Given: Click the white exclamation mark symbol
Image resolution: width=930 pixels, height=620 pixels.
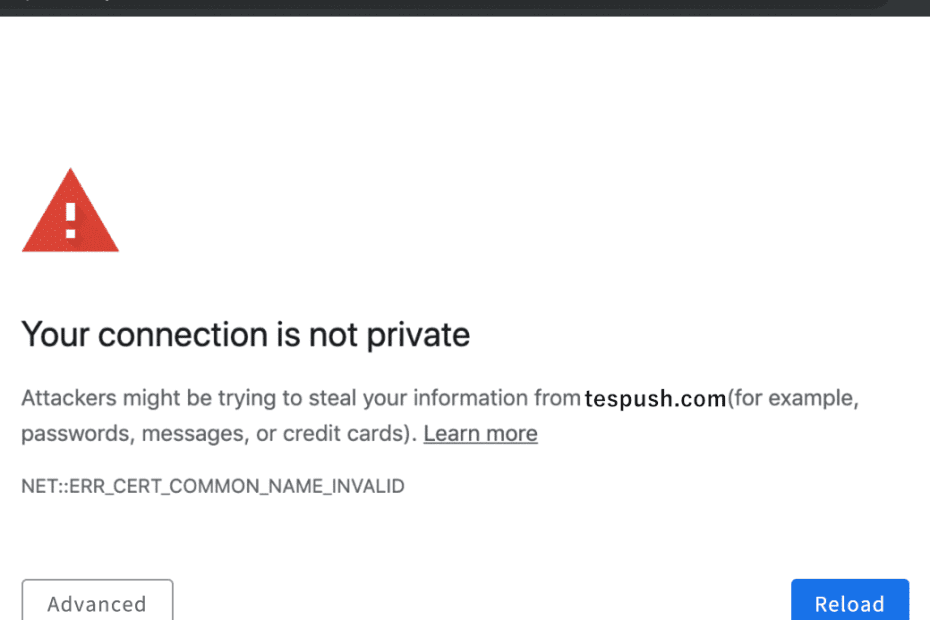Looking at the screenshot, I should point(70,220).
